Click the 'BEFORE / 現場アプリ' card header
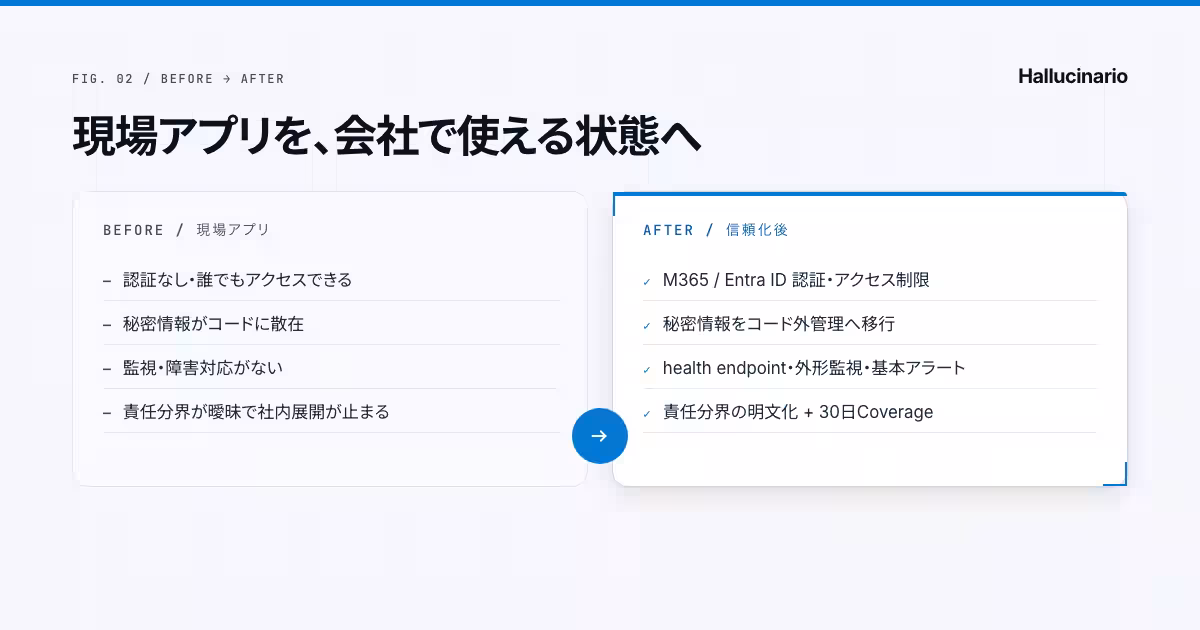The height and width of the screenshot is (630, 1200). click(187, 230)
